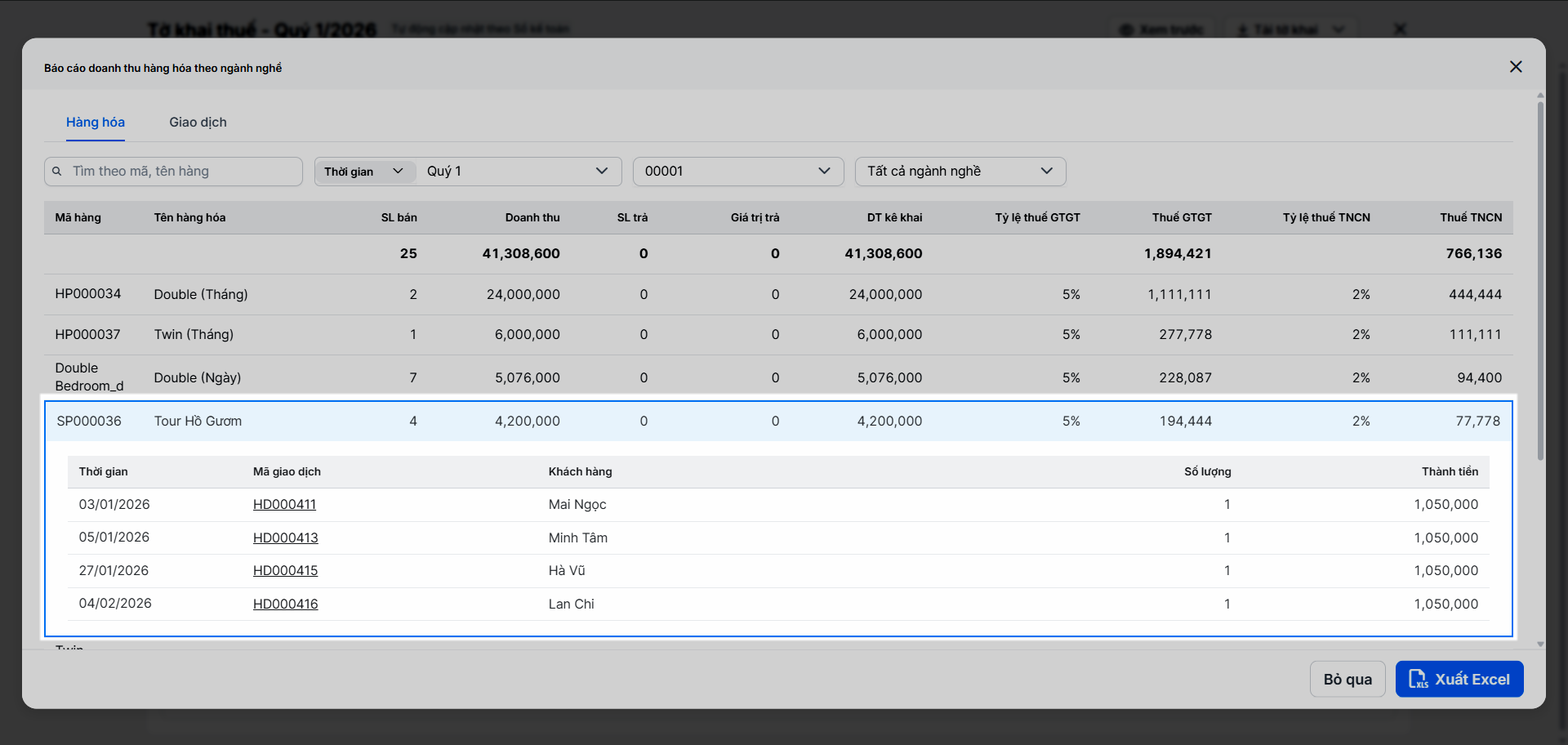This screenshot has height=745, width=1568.
Task: Open the Giao dịch tab
Action: click(x=198, y=123)
